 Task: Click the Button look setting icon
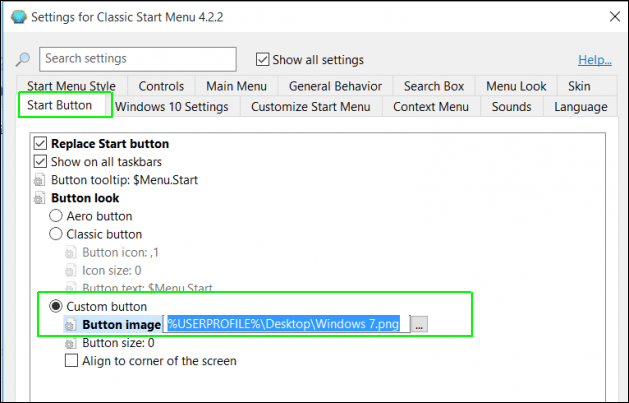40,198
